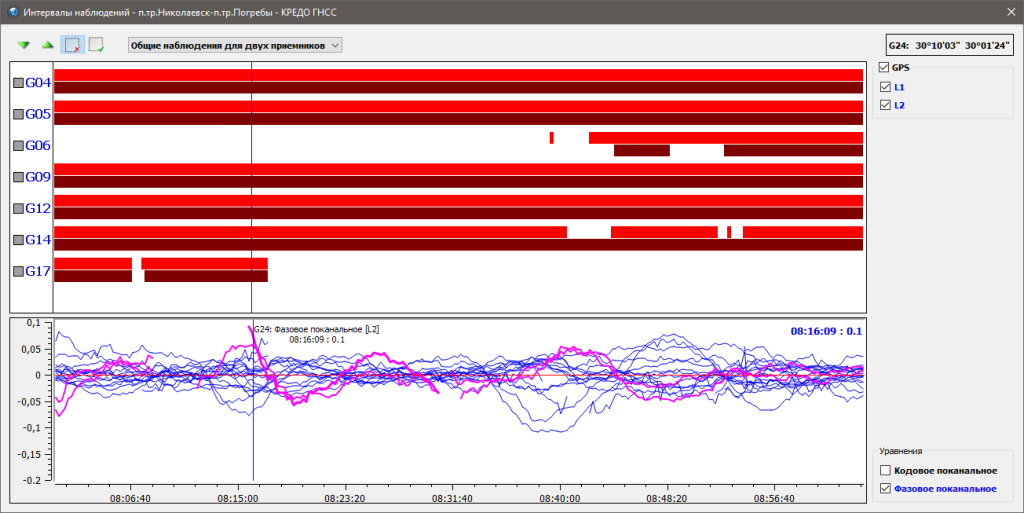Click the G06 short red L1 interval segment

[552, 138]
